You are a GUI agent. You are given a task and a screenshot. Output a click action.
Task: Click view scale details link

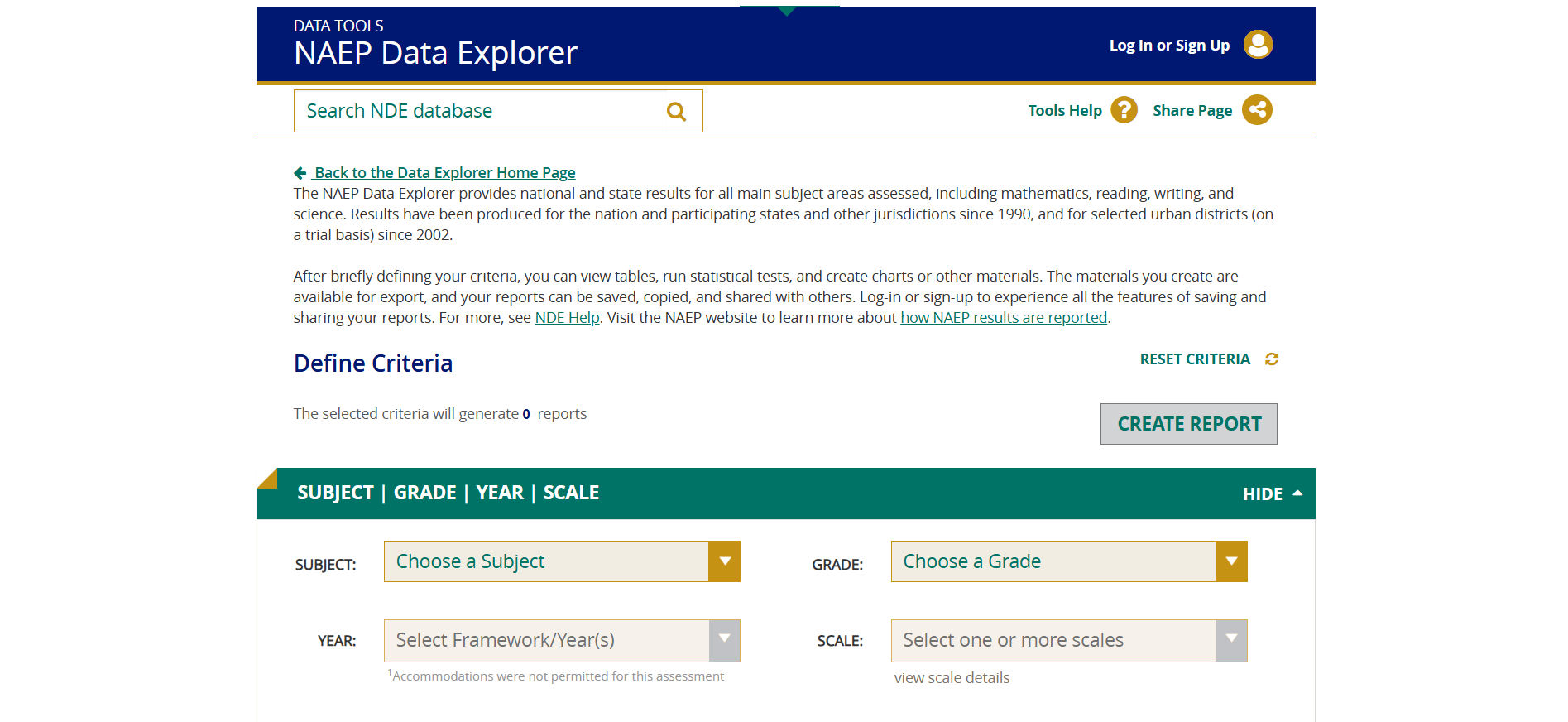click(x=952, y=678)
